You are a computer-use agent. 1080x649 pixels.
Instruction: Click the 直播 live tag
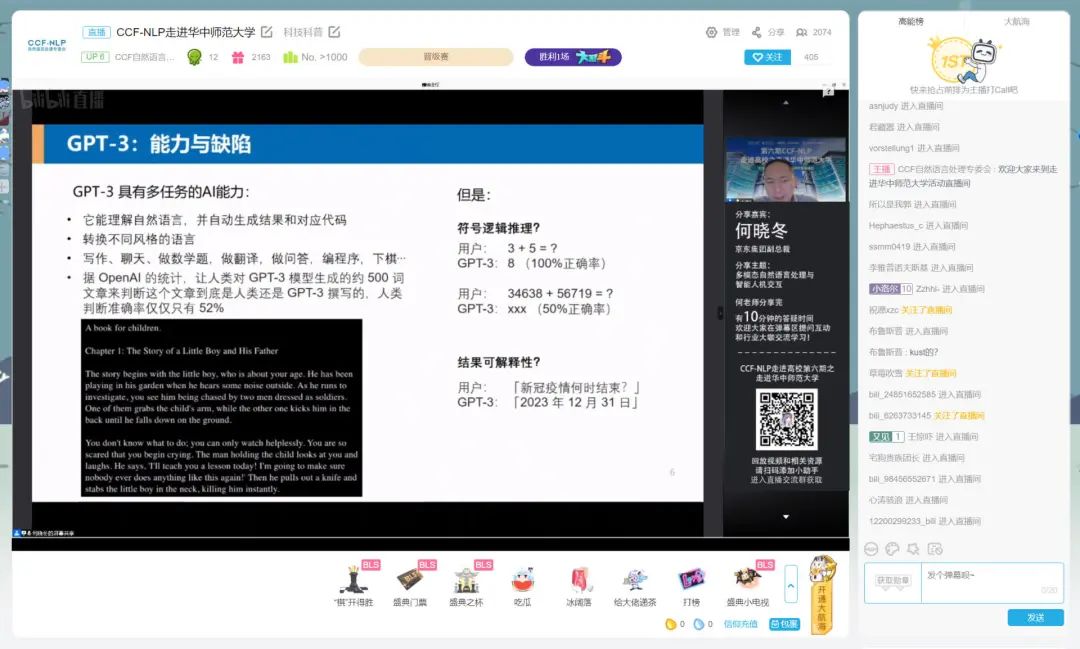coord(96,32)
